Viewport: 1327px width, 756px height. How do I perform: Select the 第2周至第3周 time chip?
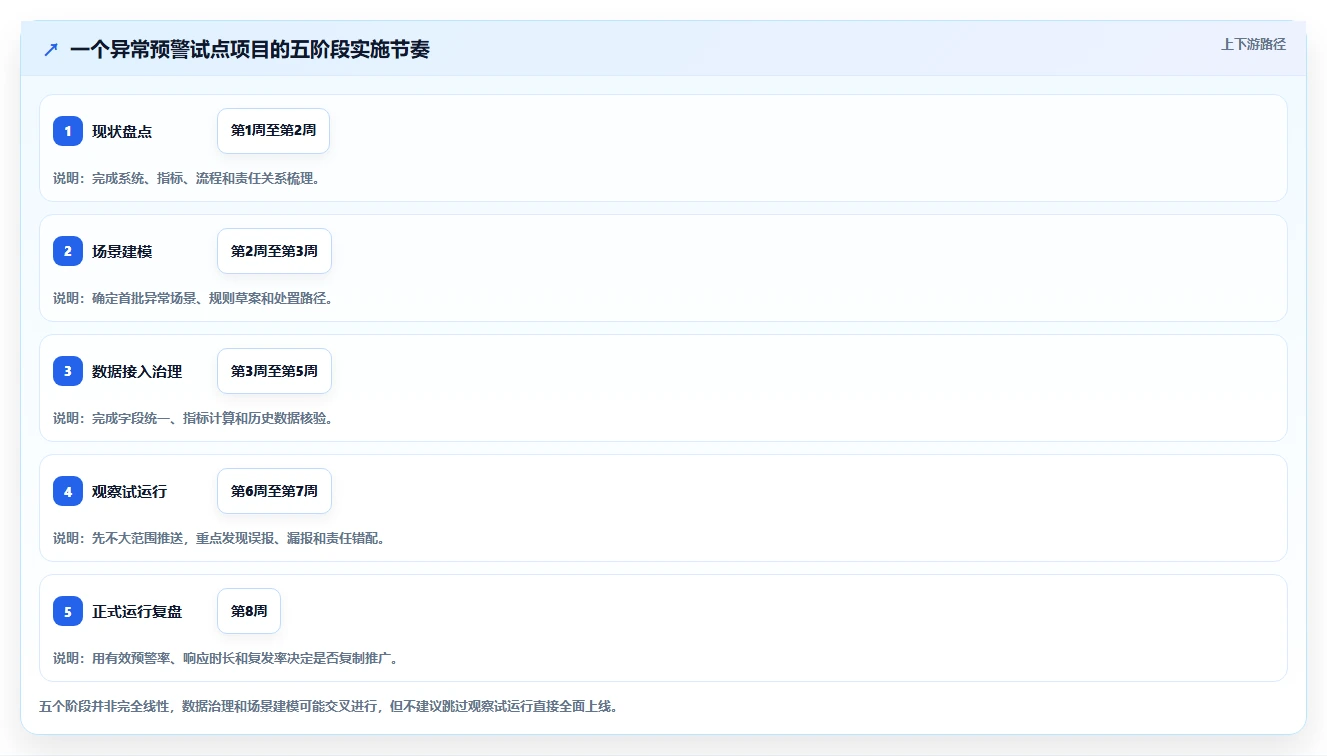(x=274, y=251)
